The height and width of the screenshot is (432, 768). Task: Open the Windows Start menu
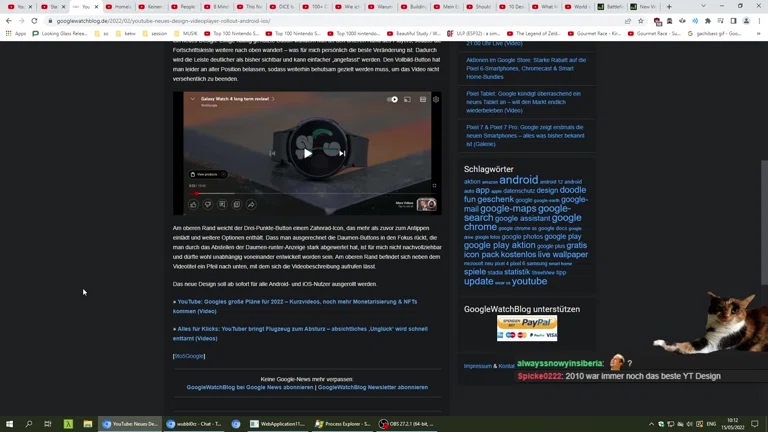click(x=9, y=424)
